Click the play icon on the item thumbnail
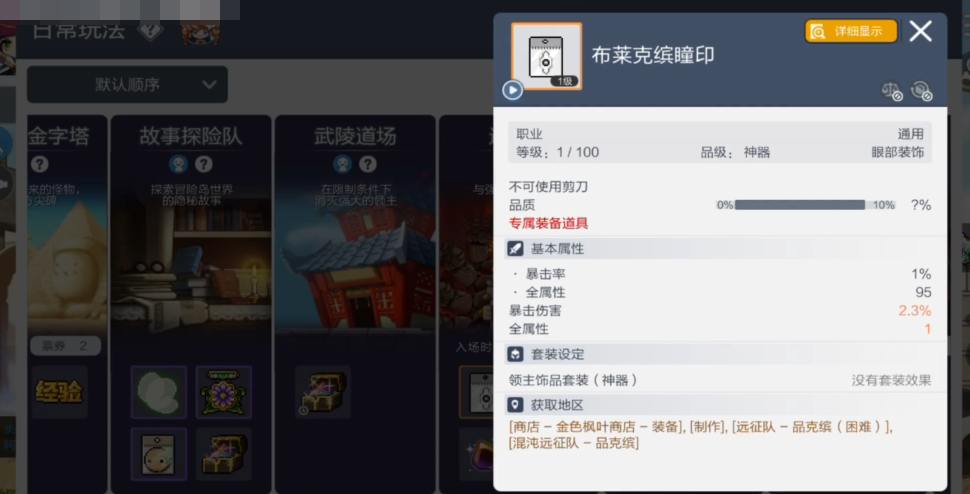The image size is (970, 494). click(x=512, y=90)
